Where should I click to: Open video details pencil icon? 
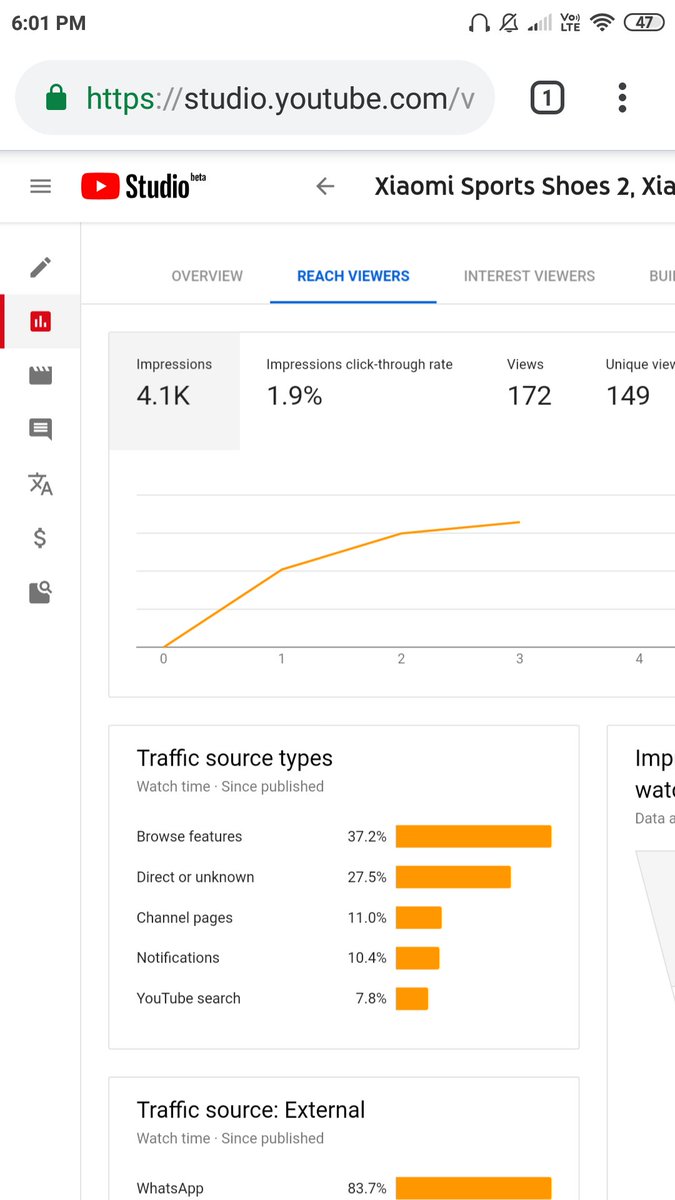[40, 267]
